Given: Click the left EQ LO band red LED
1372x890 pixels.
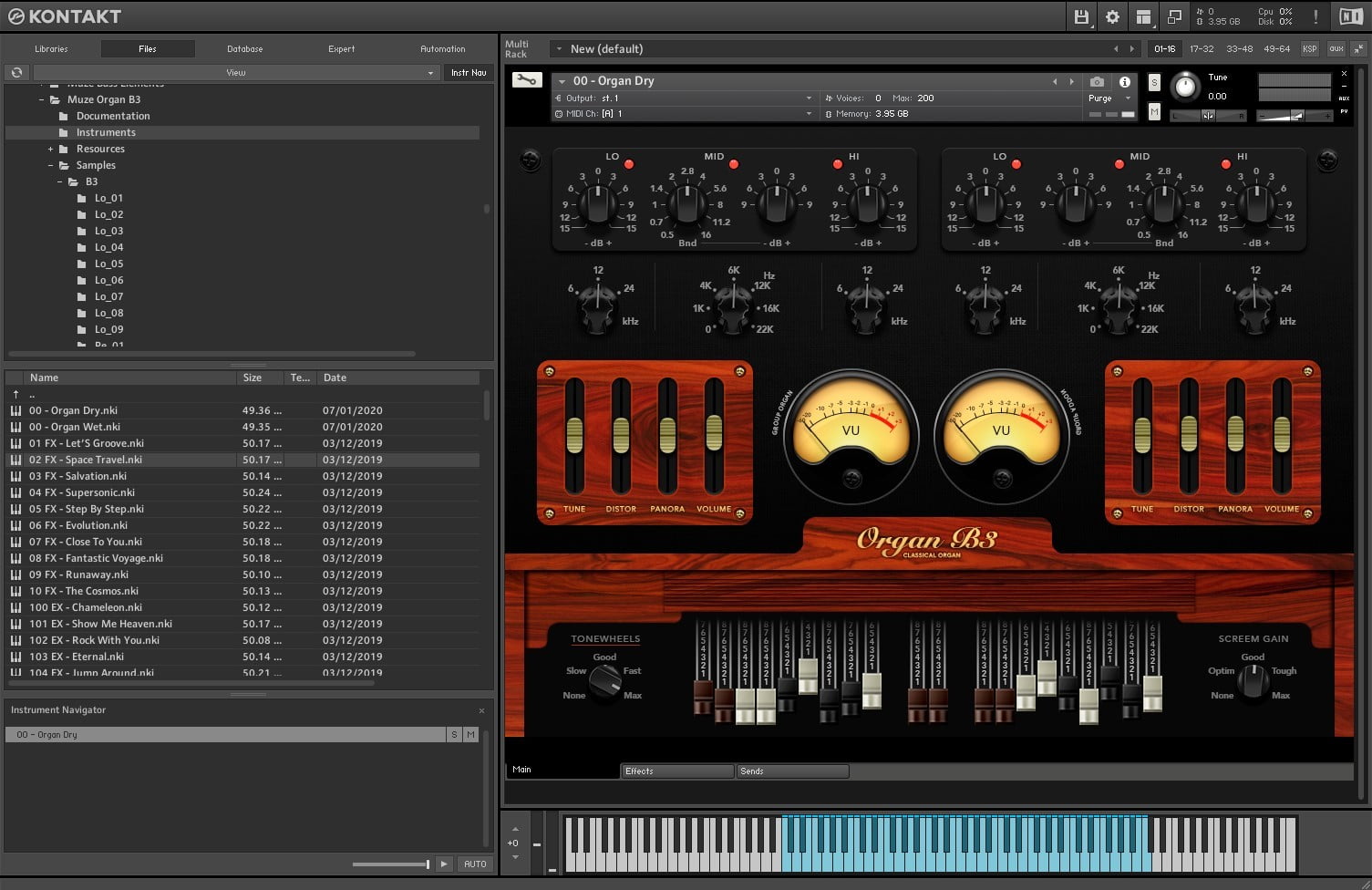Looking at the screenshot, I should click(629, 164).
